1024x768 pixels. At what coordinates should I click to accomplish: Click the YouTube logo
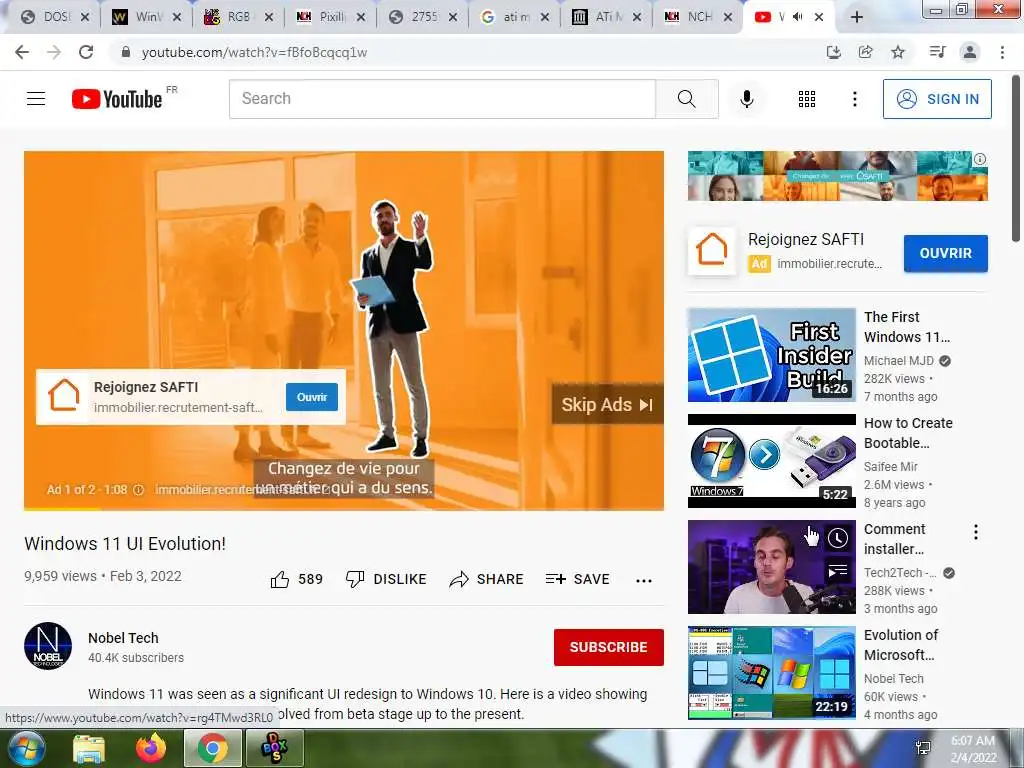[118, 99]
